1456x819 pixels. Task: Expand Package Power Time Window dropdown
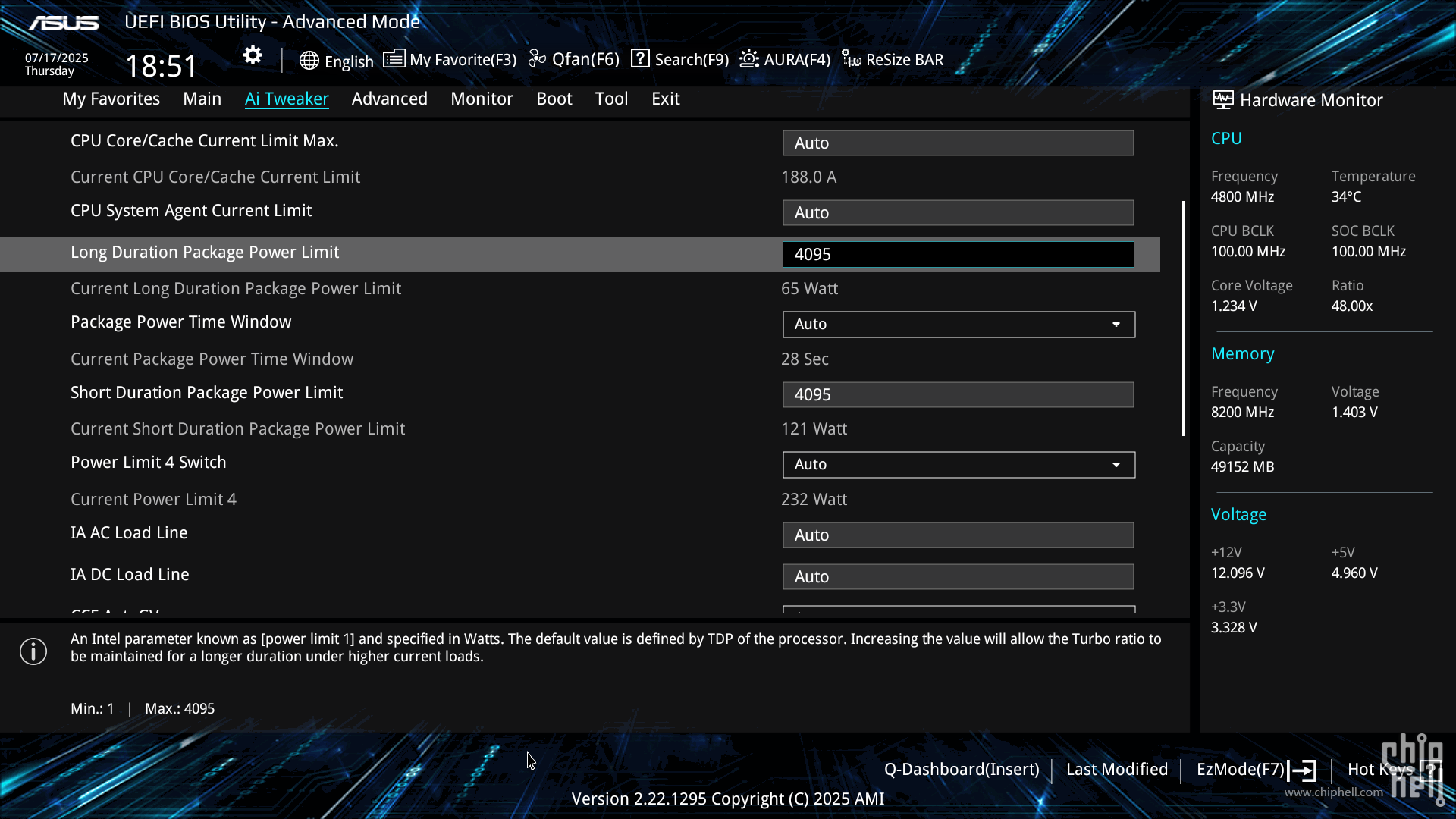pyautogui.click(x=959, y=324)
